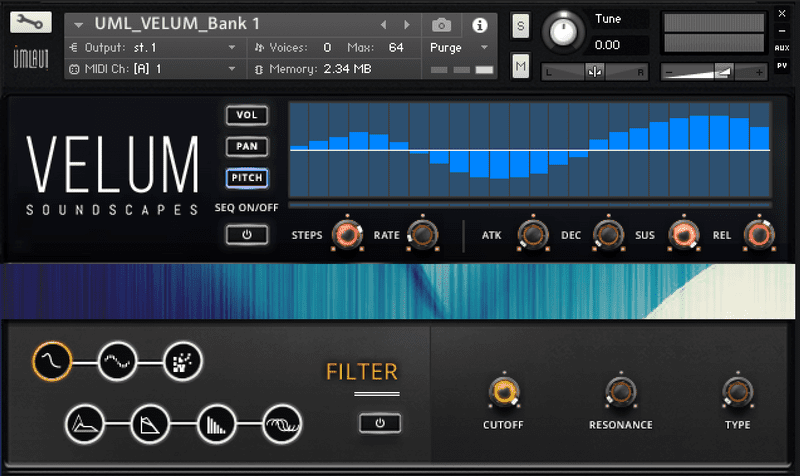Click the PV button
The height and width of the screenshot is (476, 800).
click(782, 66)
